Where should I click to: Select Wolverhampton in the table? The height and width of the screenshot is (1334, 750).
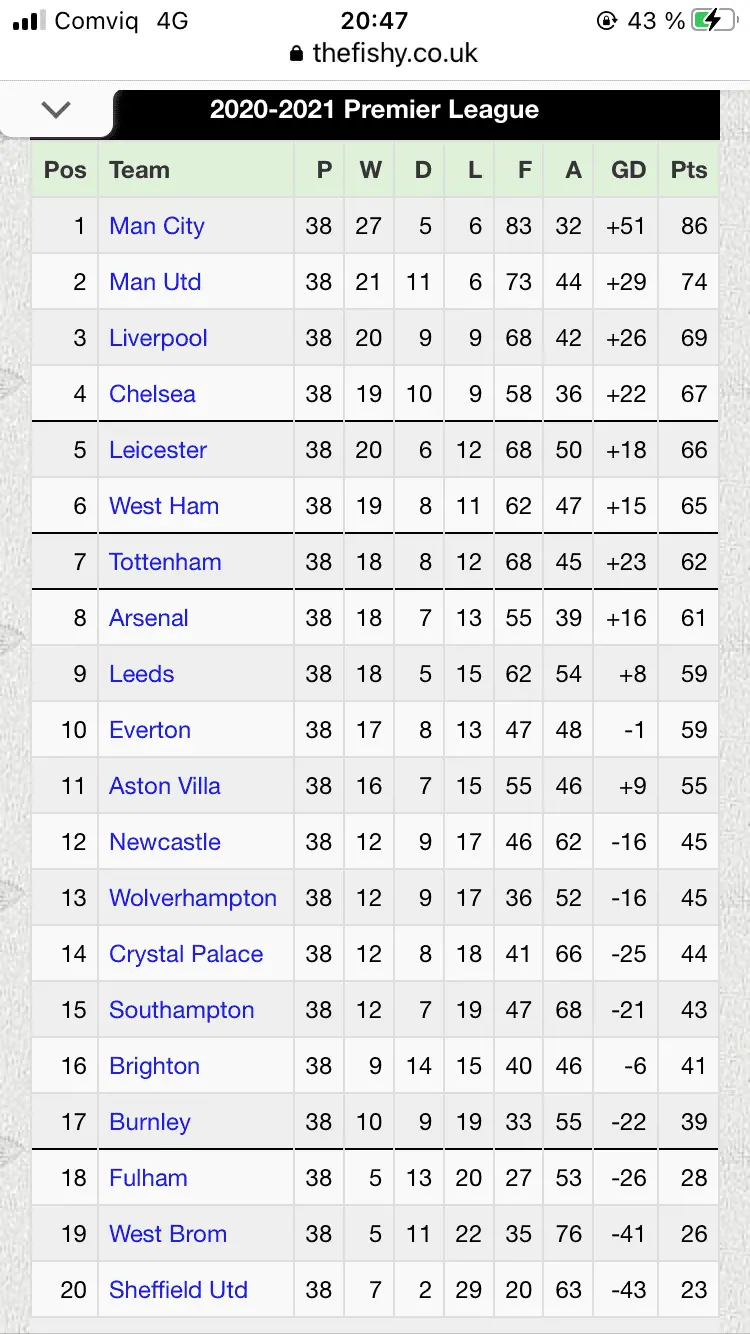pyautogui.click(x=193, y=898)
